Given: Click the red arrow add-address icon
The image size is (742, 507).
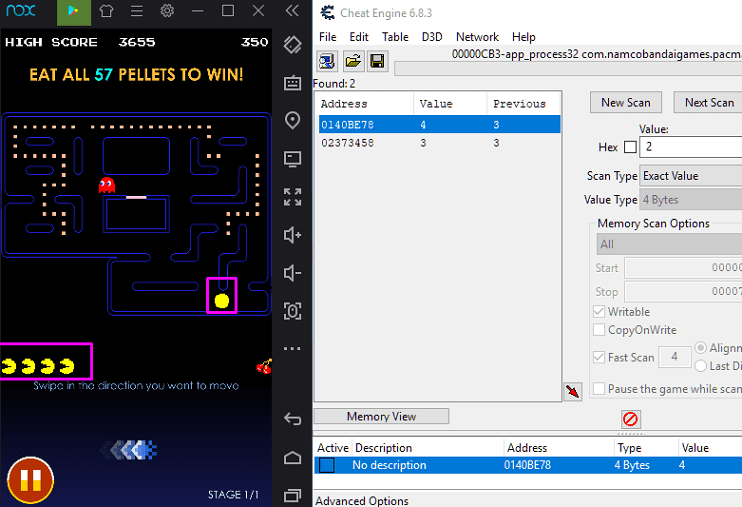Looking at the screenshot, I should pos(573,391).
